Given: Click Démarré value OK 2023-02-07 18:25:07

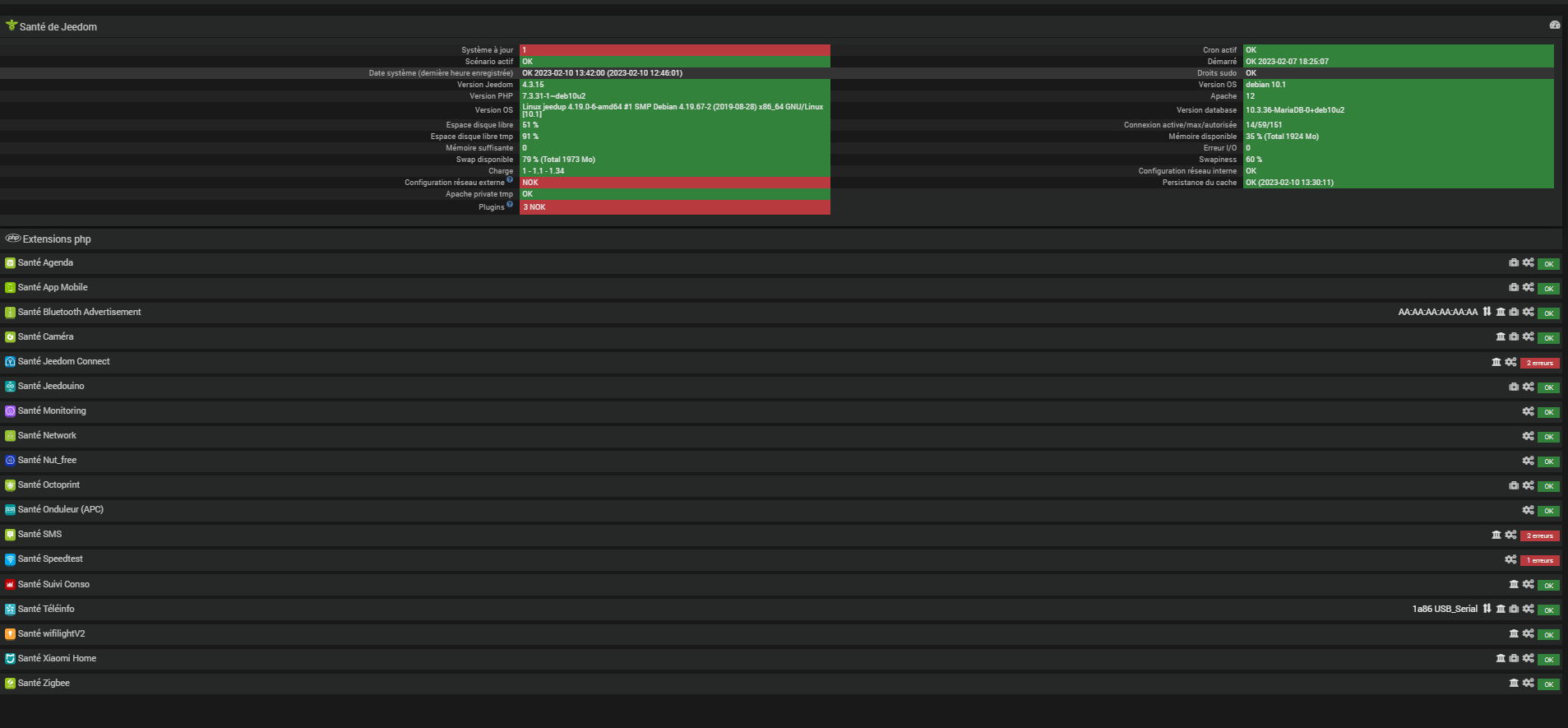Looking at the screenshot, I should [x=1399, y=62].
